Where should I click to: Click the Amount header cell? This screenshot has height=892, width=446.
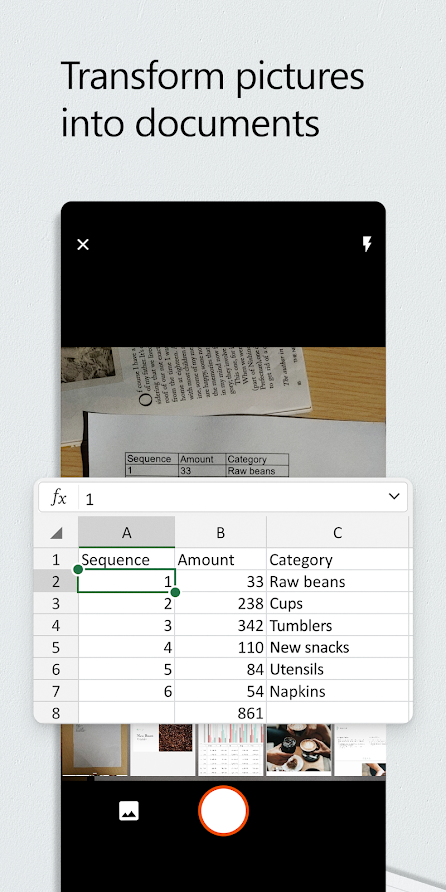click(x=221, y=560)
